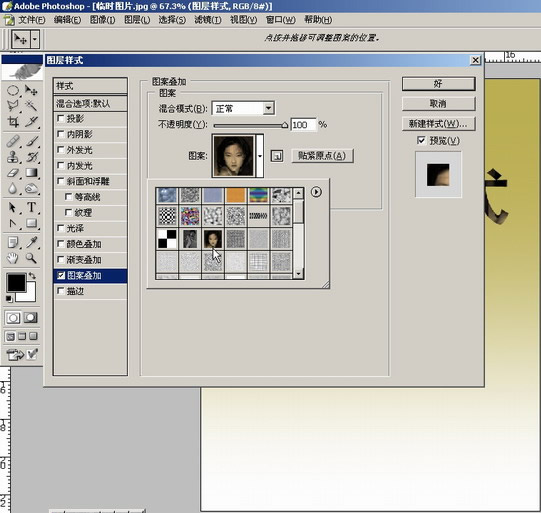Select the Slice tool
The image size is (541, 513).
pyautogui.click(x=31, y=121)
